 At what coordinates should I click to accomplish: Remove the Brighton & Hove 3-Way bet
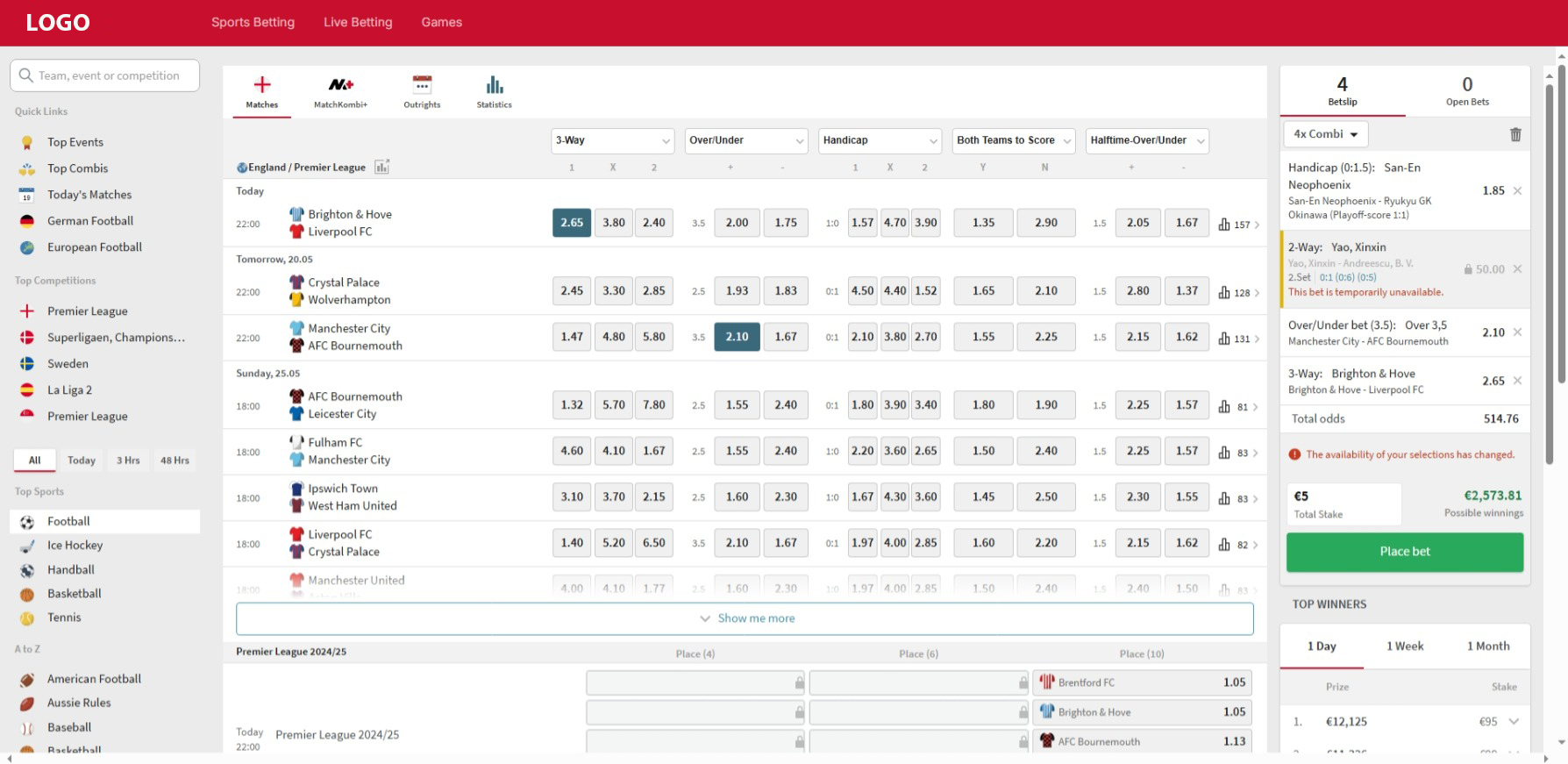click(1517, 381)
